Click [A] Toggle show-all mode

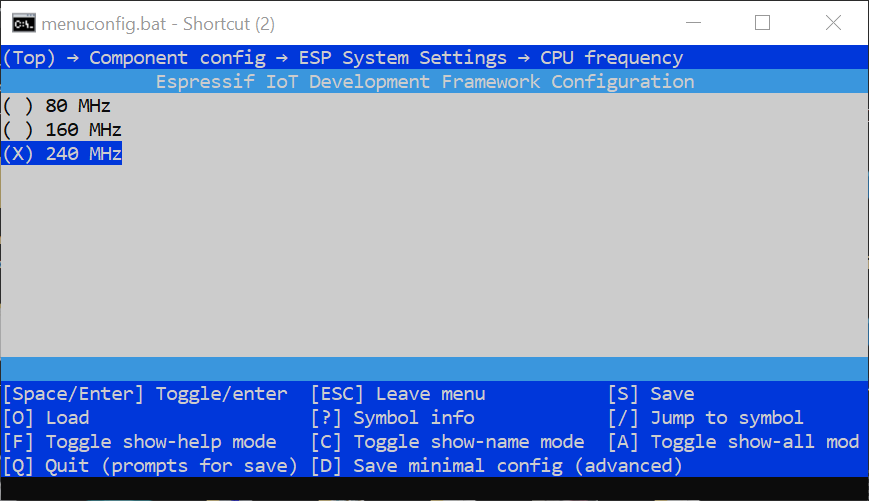733,442
